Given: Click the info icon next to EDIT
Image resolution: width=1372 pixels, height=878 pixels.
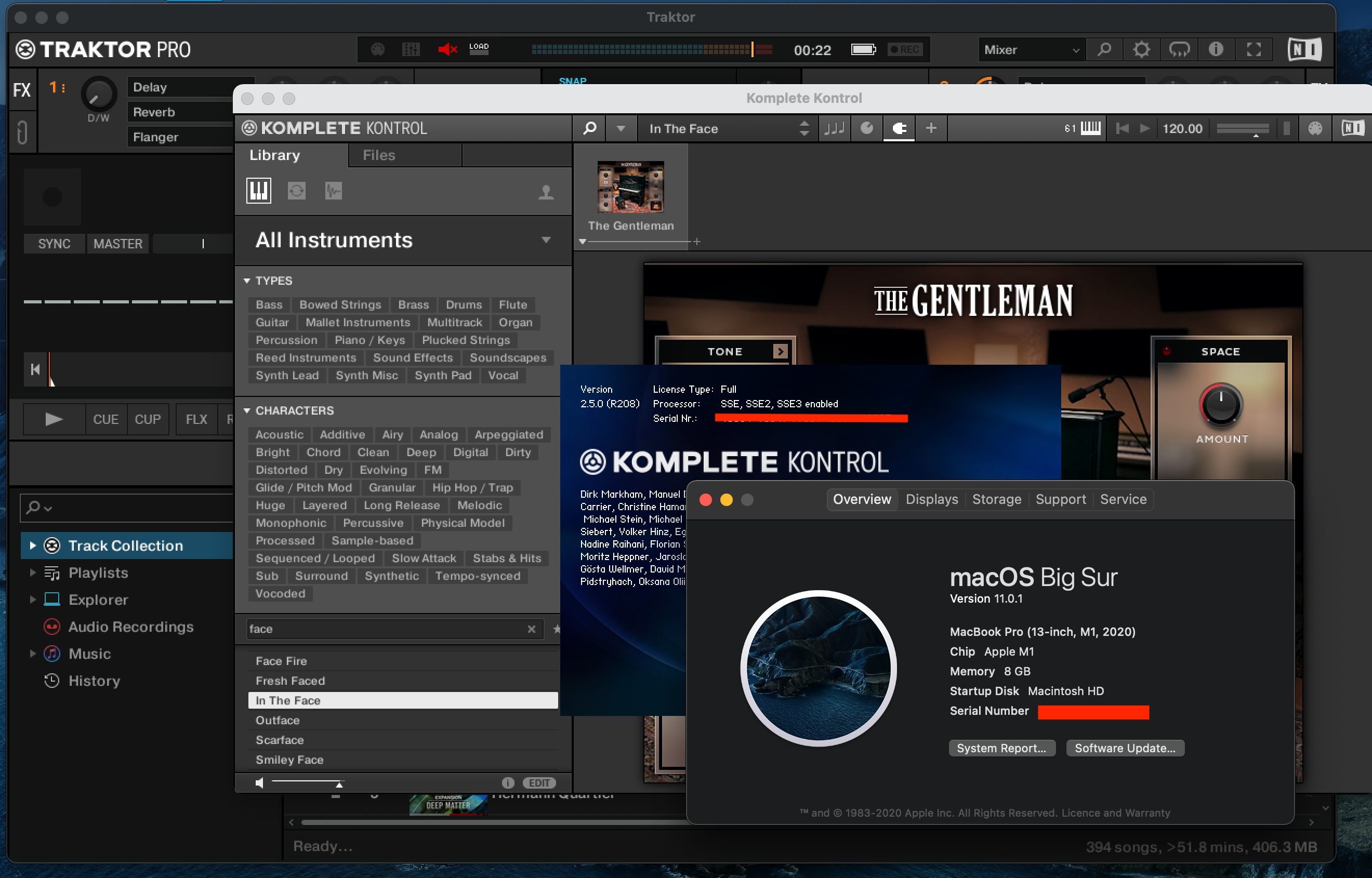Looking at the screenshot, I should pos(508,783).
